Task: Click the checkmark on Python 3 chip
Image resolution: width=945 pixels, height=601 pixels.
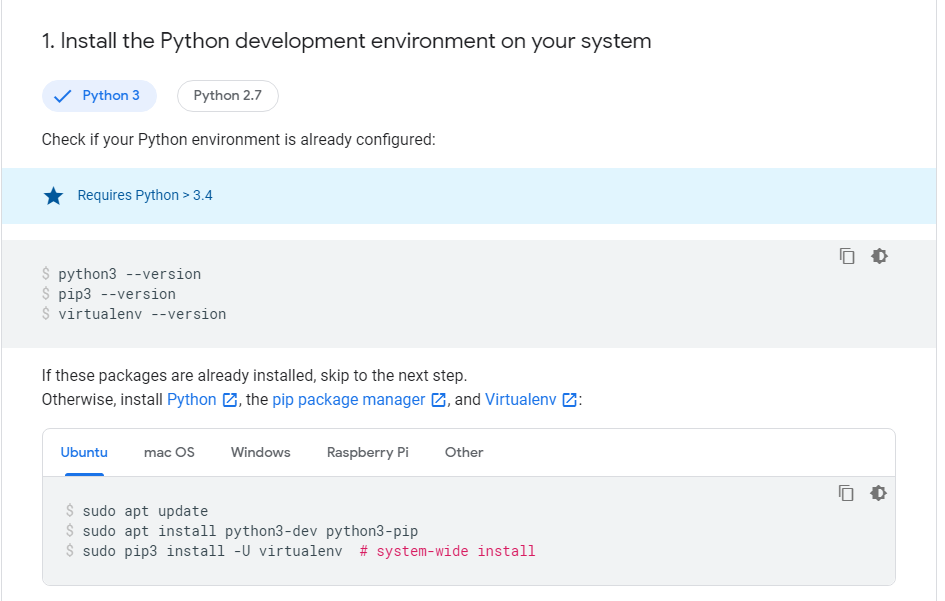Action: coord(63,96)
